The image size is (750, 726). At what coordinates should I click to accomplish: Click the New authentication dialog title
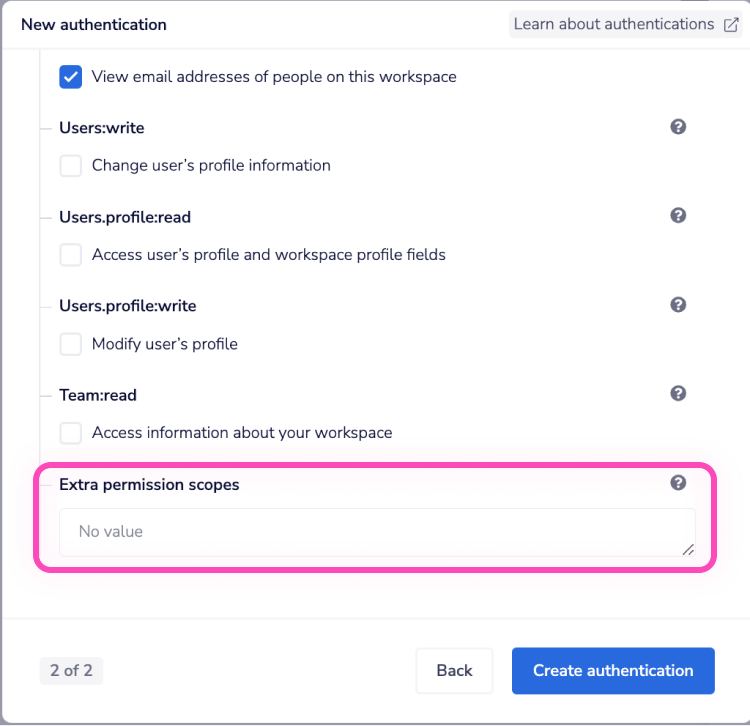point(94,24)
